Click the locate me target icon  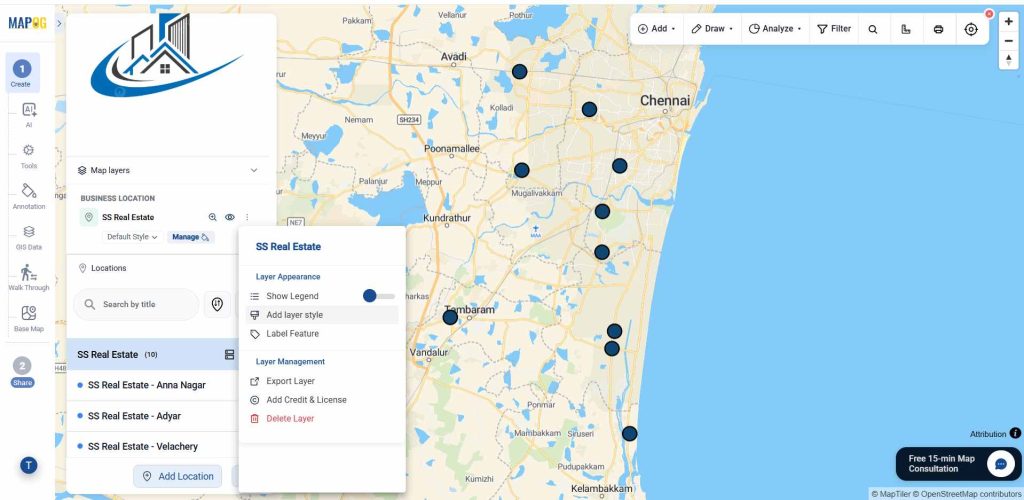coord(971,29)
